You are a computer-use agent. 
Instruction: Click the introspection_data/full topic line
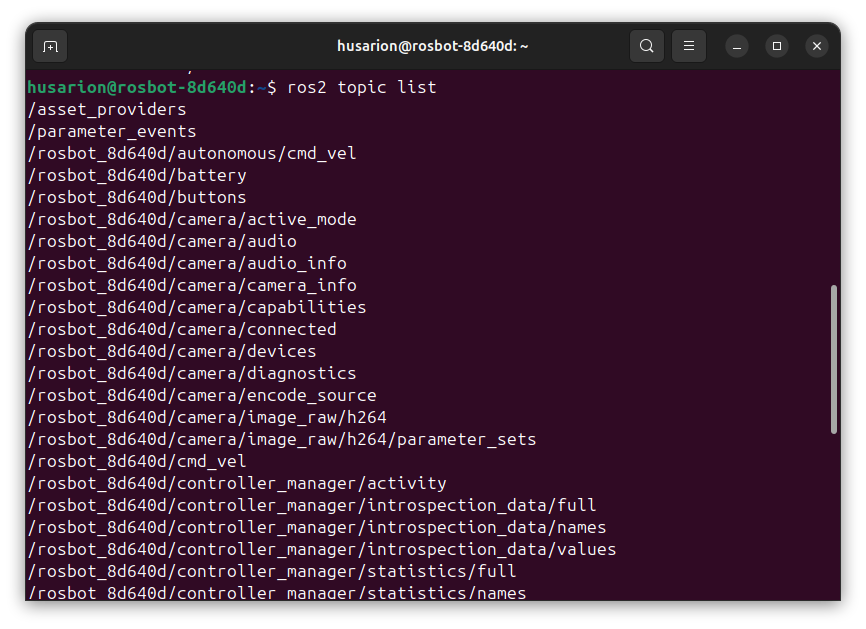click(312, 506)
